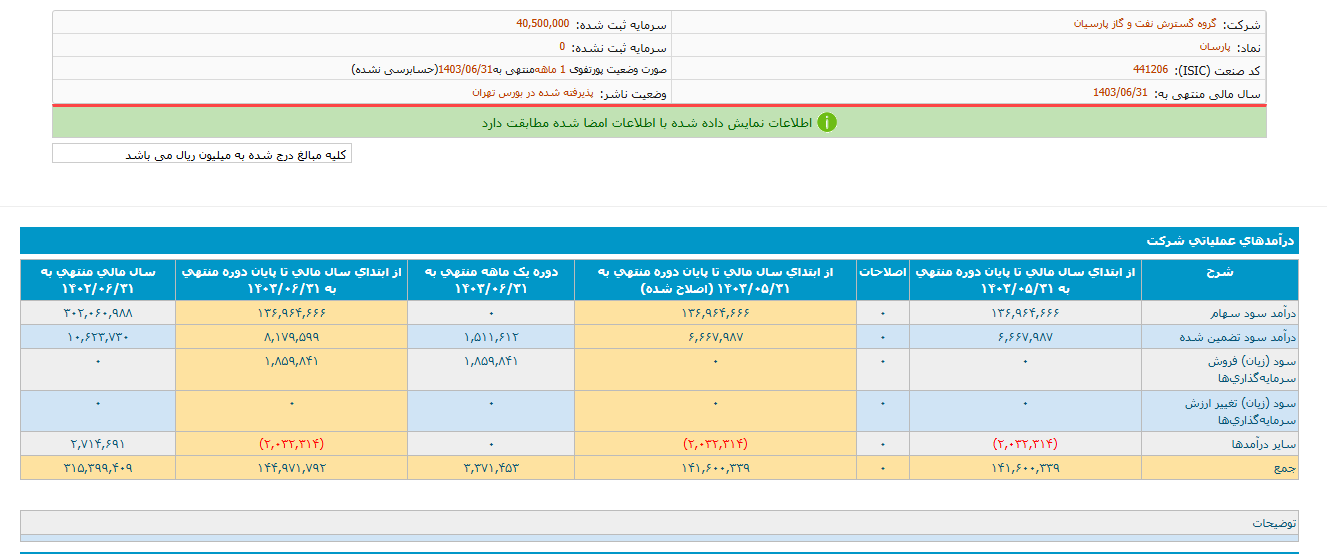Click the note box about amounts in million Rial
The height and width of the screenshot is (554, 1327).
202,154
